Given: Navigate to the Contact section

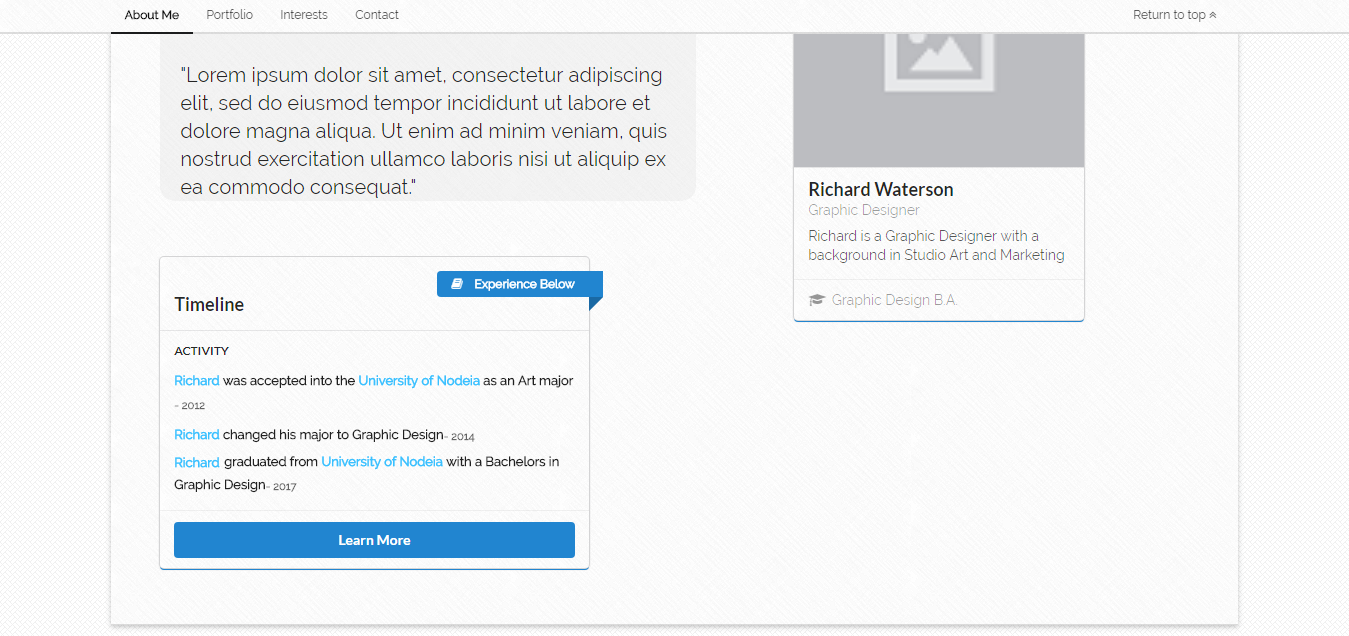Looking at the screenshot, I should [x=376, y=14].
